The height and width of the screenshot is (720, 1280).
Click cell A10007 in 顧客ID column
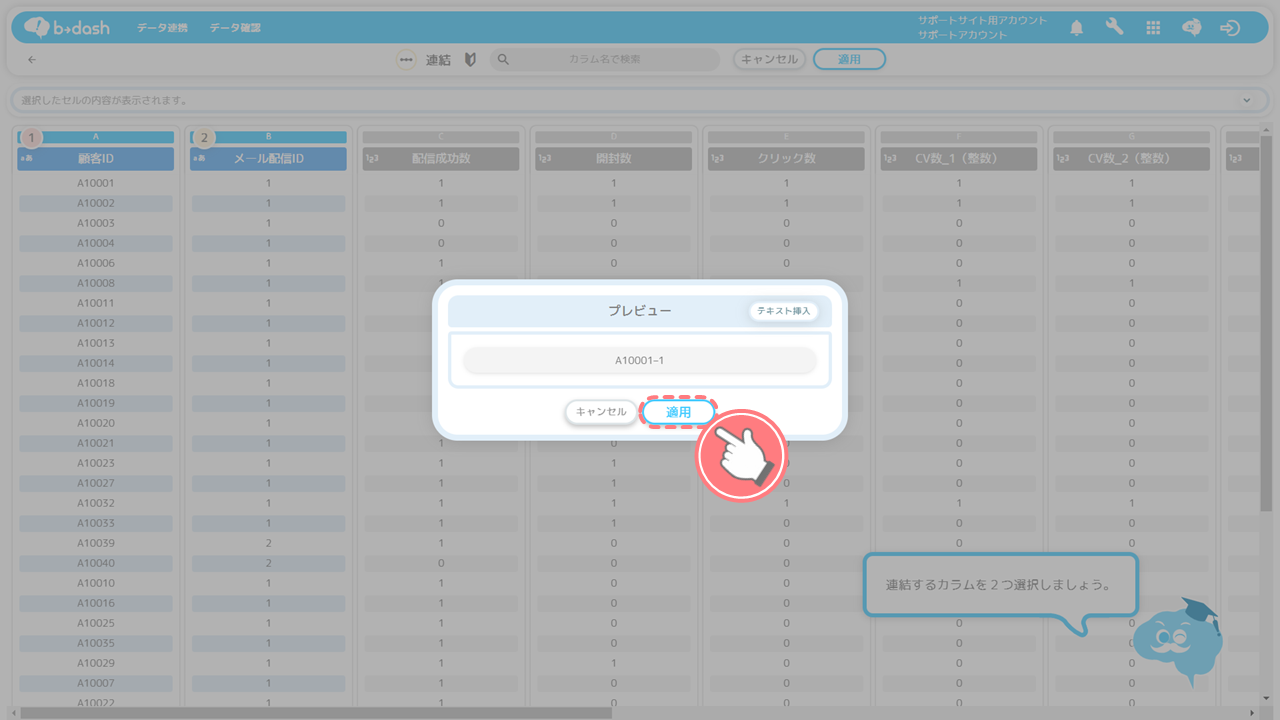pos(96,683)
